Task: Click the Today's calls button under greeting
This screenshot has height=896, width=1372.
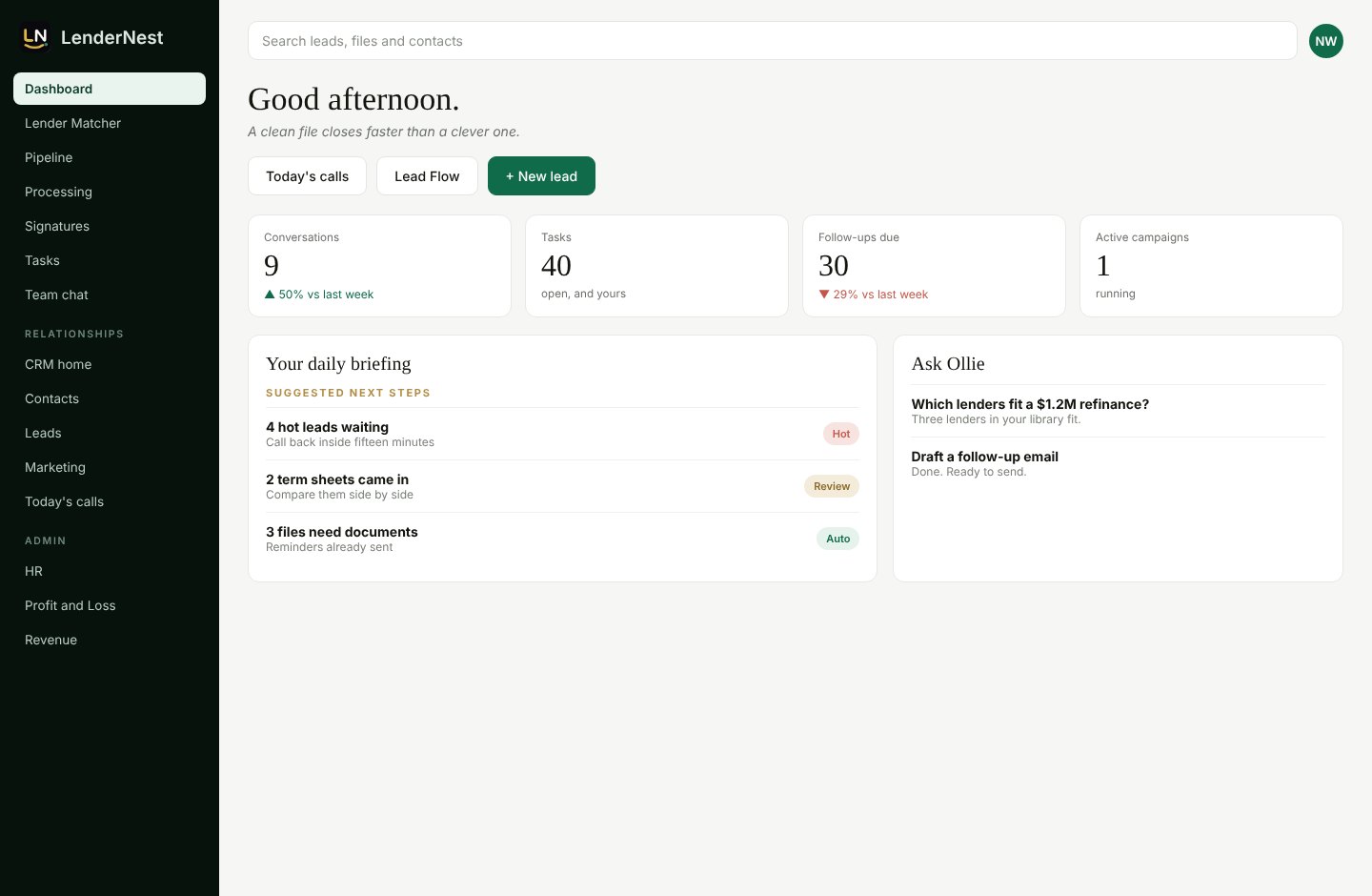Action: [307, 176]
